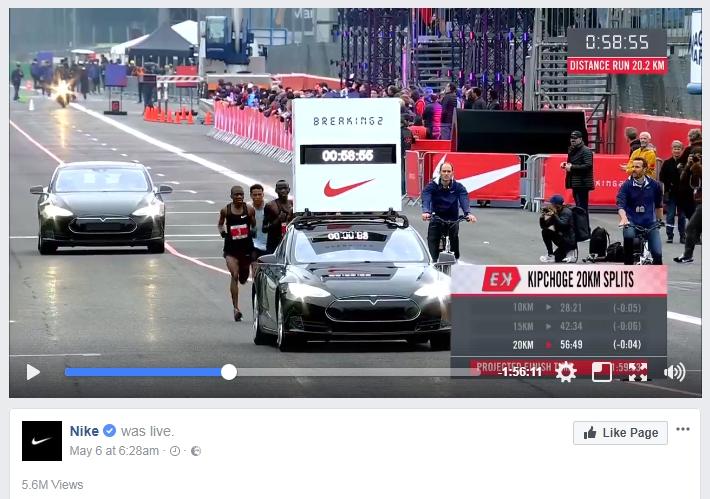Screen dimensions: 710x499
Task: Click the 15KM 42:34 split row
Action: [559, 326]
